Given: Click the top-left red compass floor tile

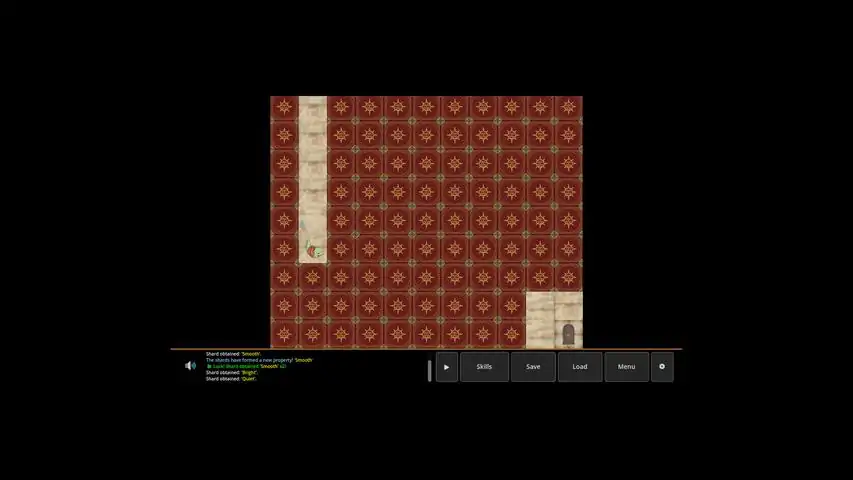Looking at the screenshot, I should pyautogui.click(x=284, y=108).
